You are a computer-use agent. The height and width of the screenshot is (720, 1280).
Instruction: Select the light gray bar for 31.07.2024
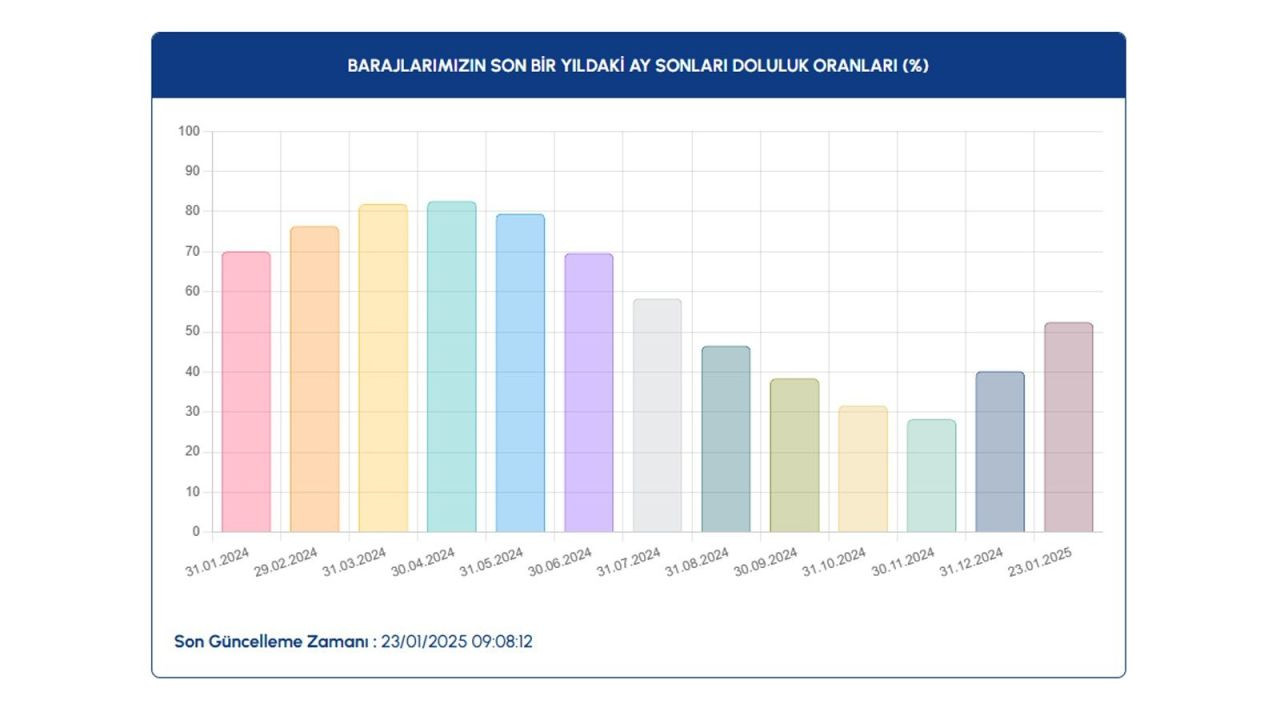click(657, 415)
